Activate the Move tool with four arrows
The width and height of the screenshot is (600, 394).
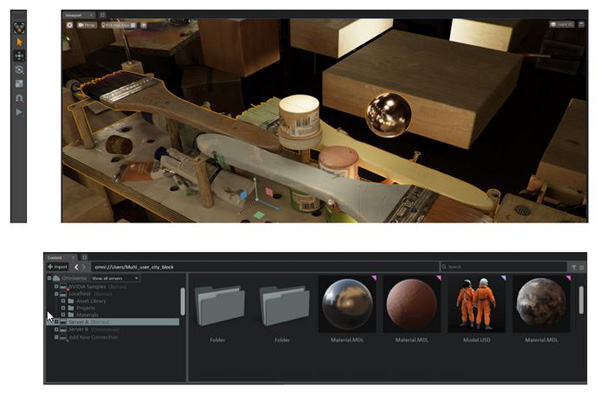coord(19,56)
